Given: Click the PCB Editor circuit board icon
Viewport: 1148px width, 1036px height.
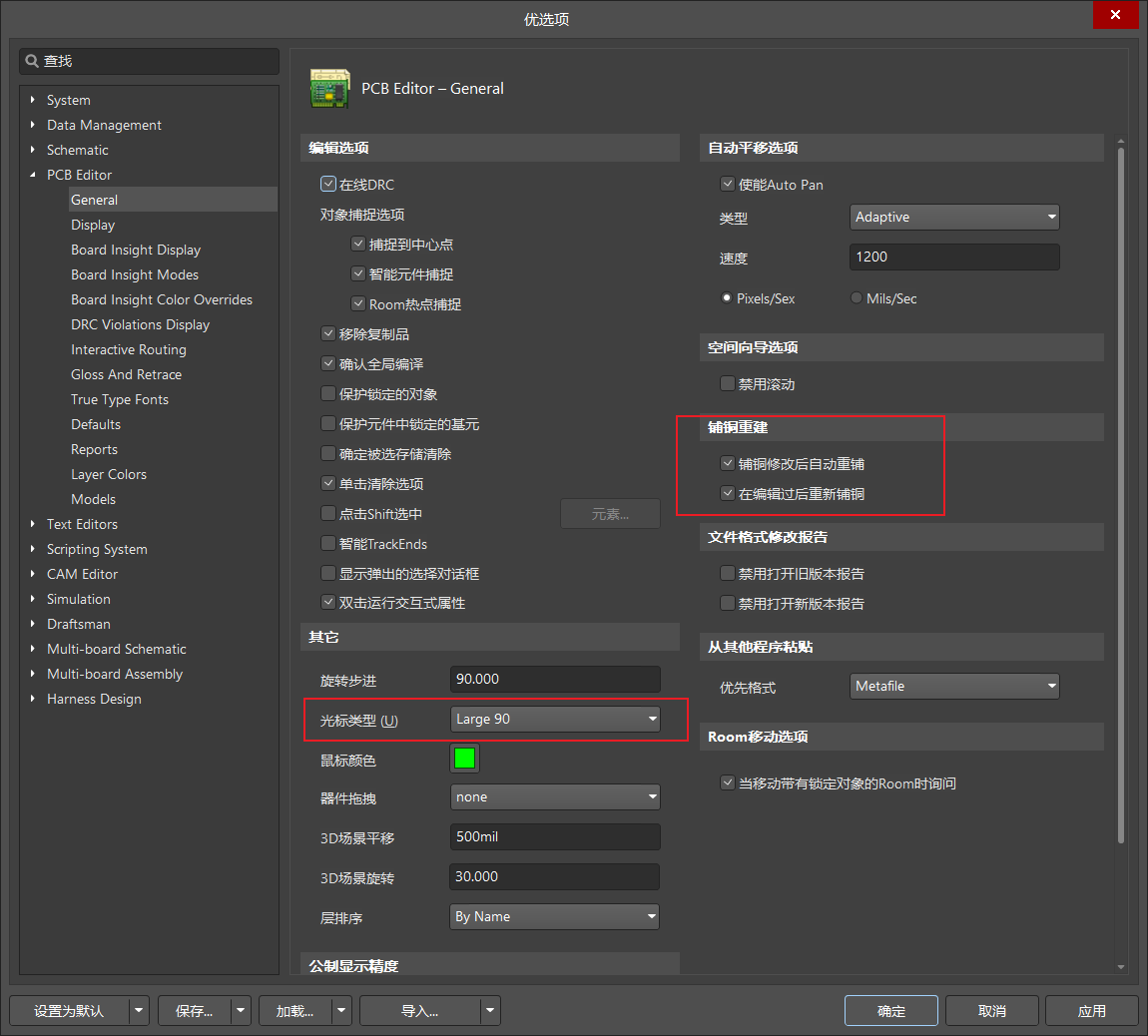Looking at the screenshot, I should point(329,89).
